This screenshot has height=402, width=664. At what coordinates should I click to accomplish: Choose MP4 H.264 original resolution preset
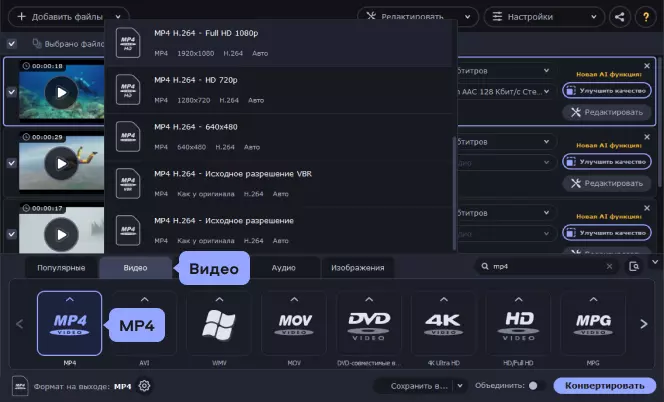(x=279, y=230)
